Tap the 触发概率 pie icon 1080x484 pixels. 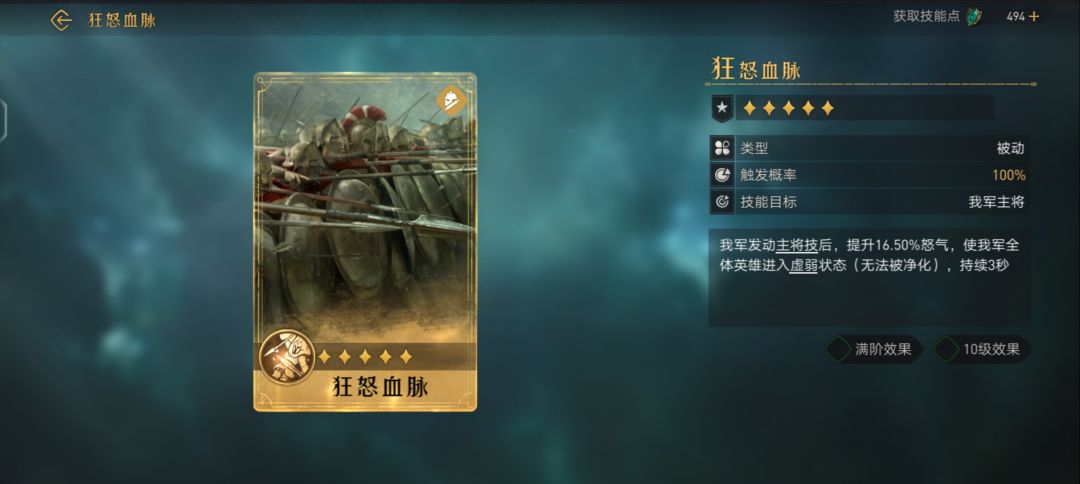point(722,175)
